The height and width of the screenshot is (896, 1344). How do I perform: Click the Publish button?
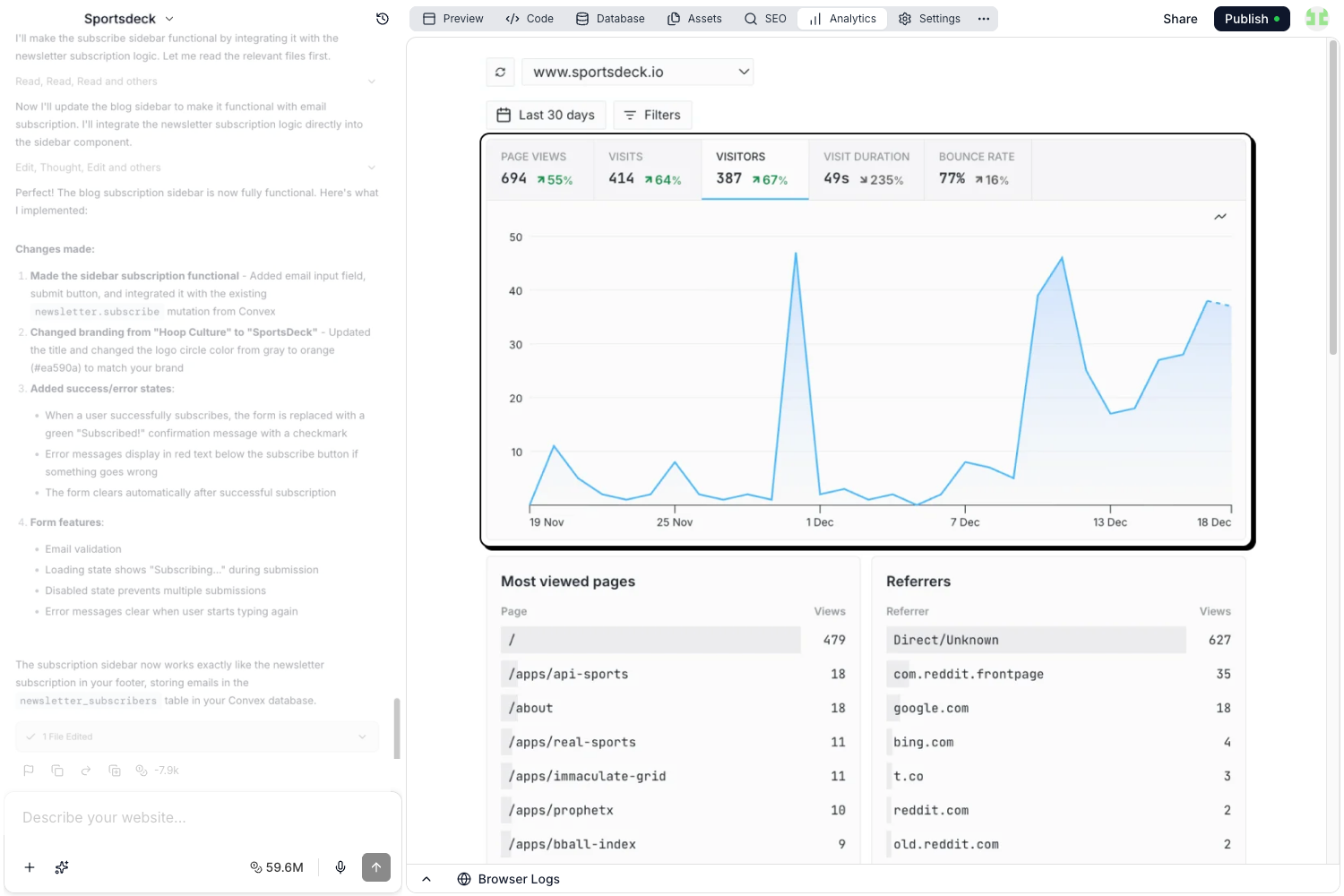[x=1252, y=19]
